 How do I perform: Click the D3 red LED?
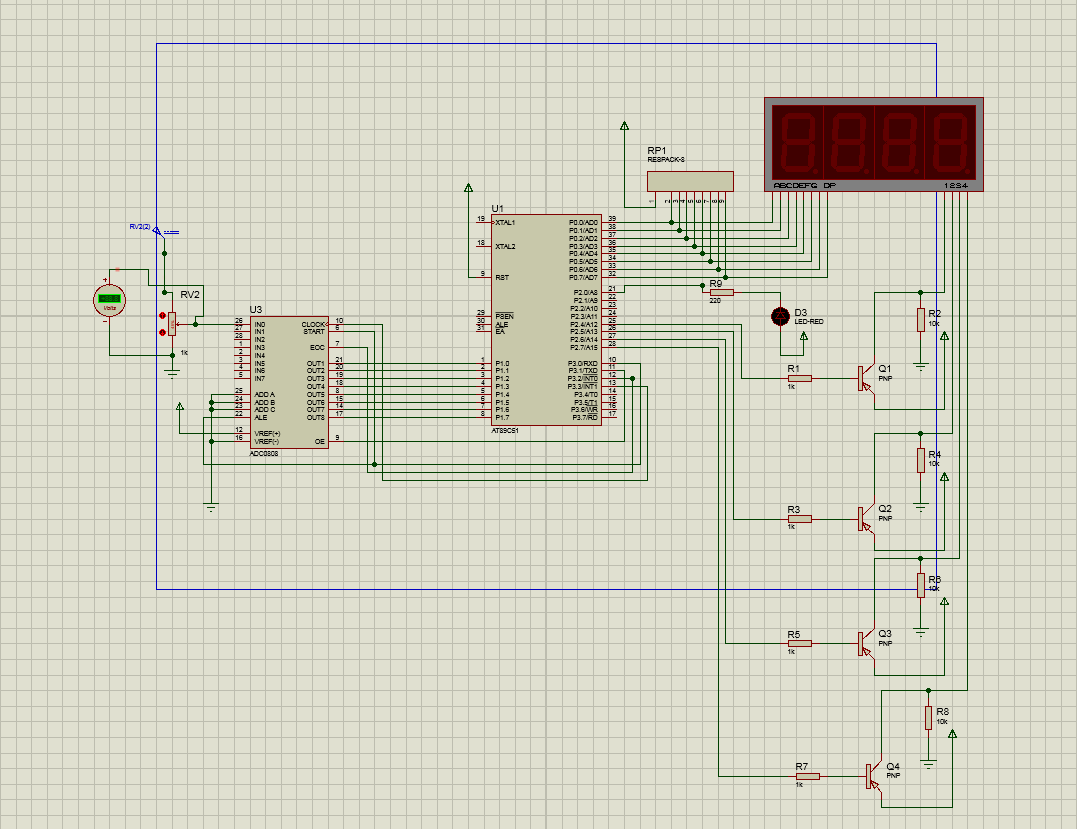780,316
